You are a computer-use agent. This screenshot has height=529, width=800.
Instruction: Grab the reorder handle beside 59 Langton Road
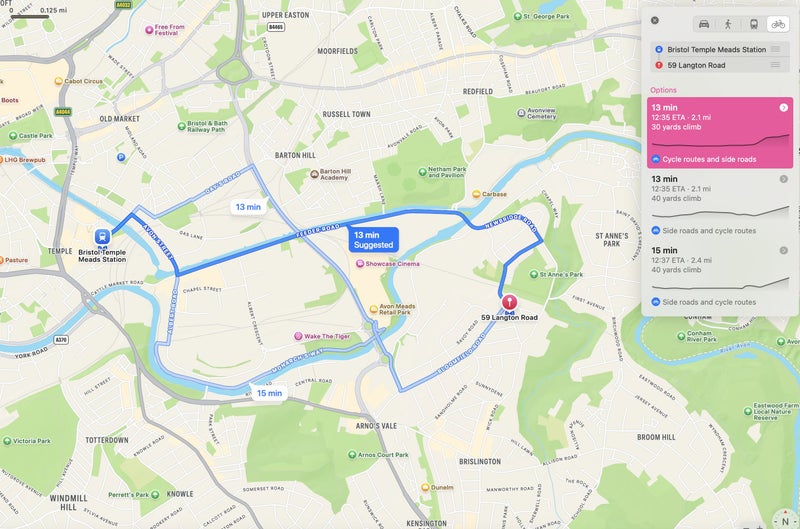[x=775, y=65]
